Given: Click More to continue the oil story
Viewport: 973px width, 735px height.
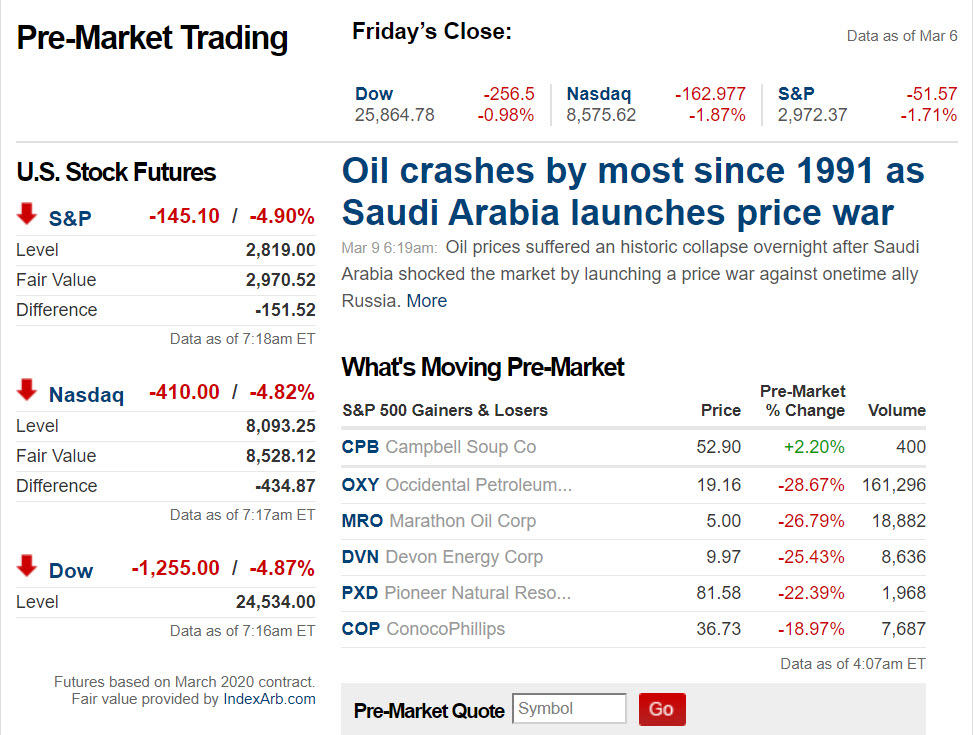Looking at the screenshot, I should pos(427,301).
